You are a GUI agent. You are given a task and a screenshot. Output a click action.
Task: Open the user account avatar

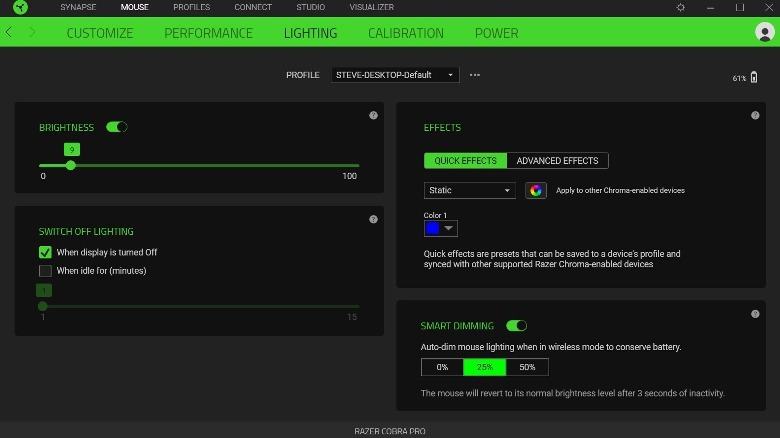(x=764, y=32)
